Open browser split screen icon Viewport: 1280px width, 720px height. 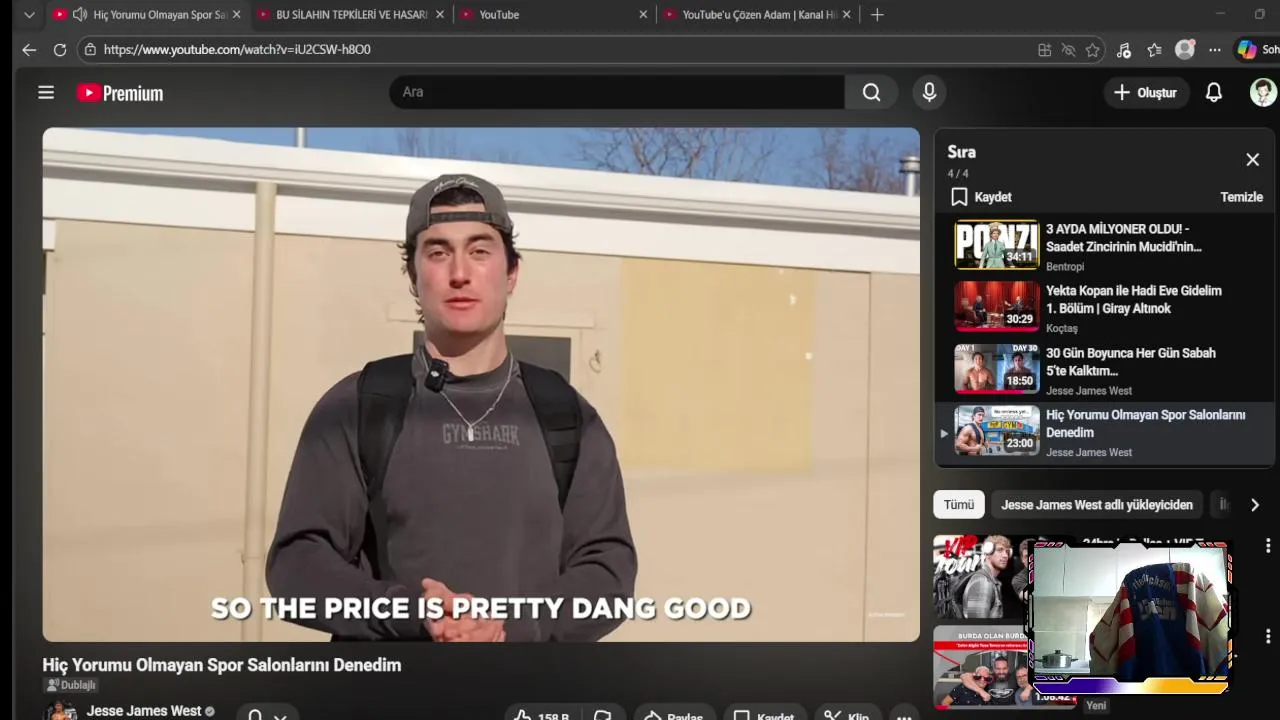[x=1045, y=50]
